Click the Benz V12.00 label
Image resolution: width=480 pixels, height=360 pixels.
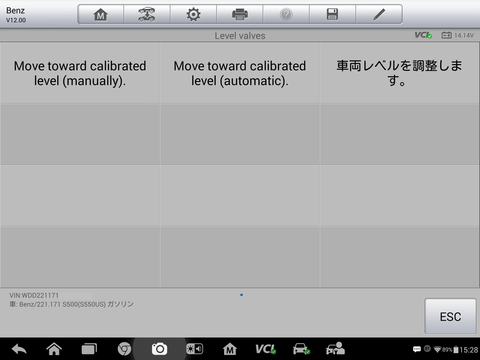coord(16,15)
